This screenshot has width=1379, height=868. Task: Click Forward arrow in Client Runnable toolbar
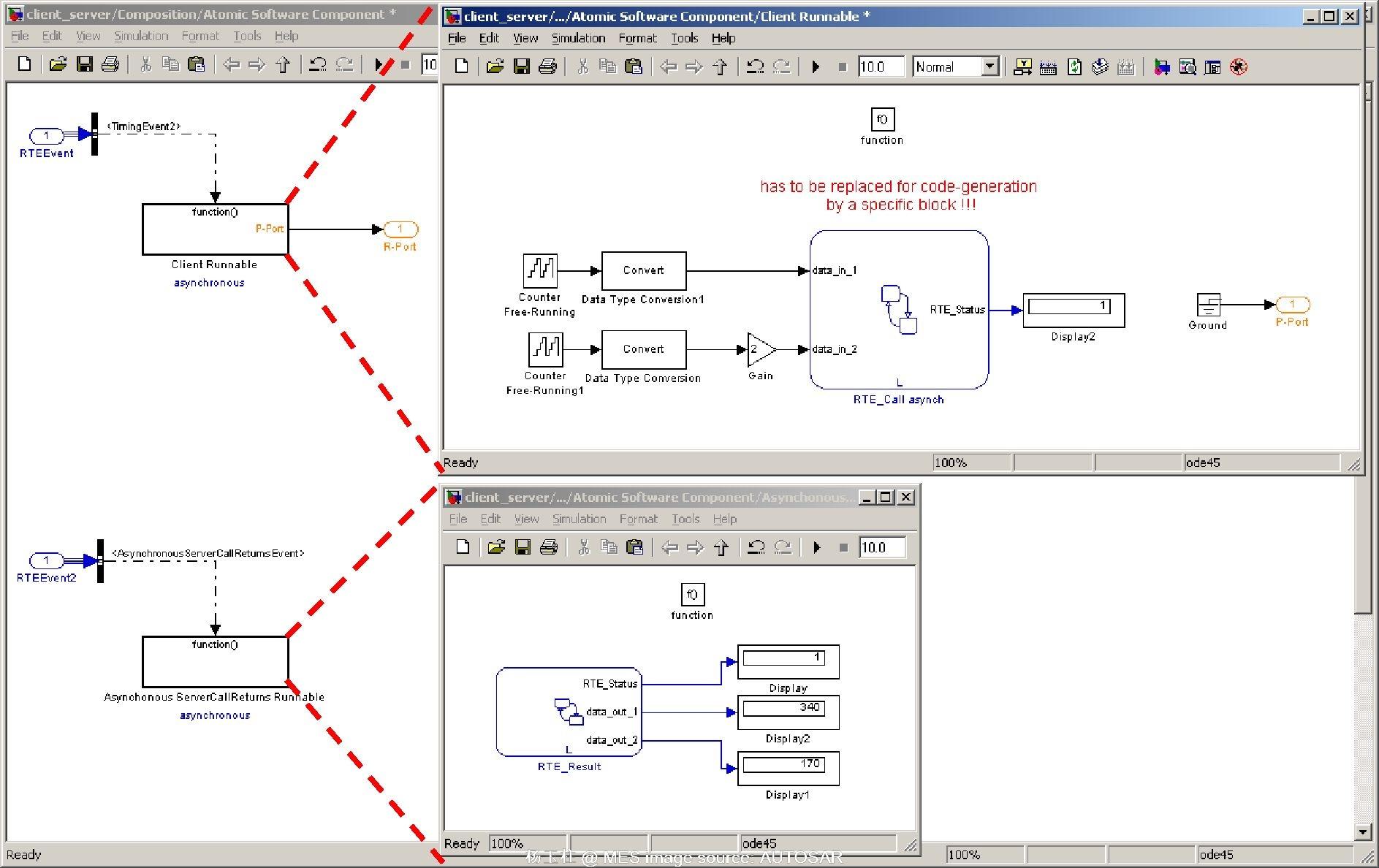(694, 67)
